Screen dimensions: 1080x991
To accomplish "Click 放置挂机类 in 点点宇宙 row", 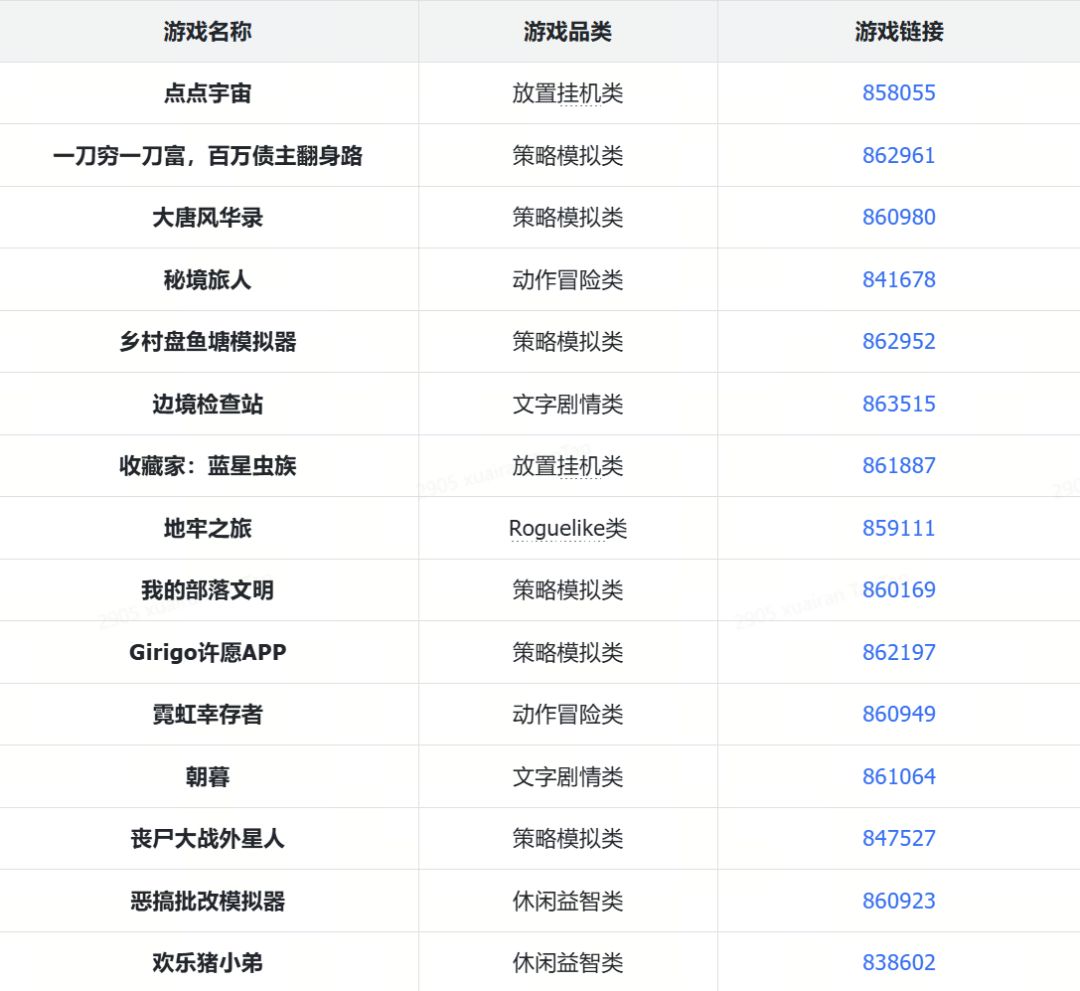I will [x=568, y=93].
